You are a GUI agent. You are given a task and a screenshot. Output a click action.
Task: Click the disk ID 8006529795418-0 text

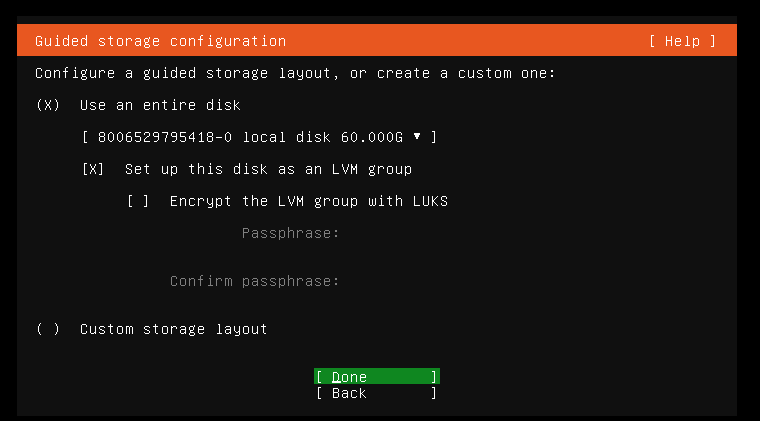165,137
